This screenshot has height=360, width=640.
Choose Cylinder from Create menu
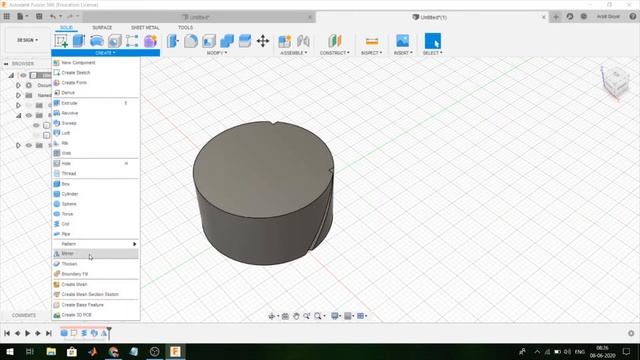coord(96,194)
